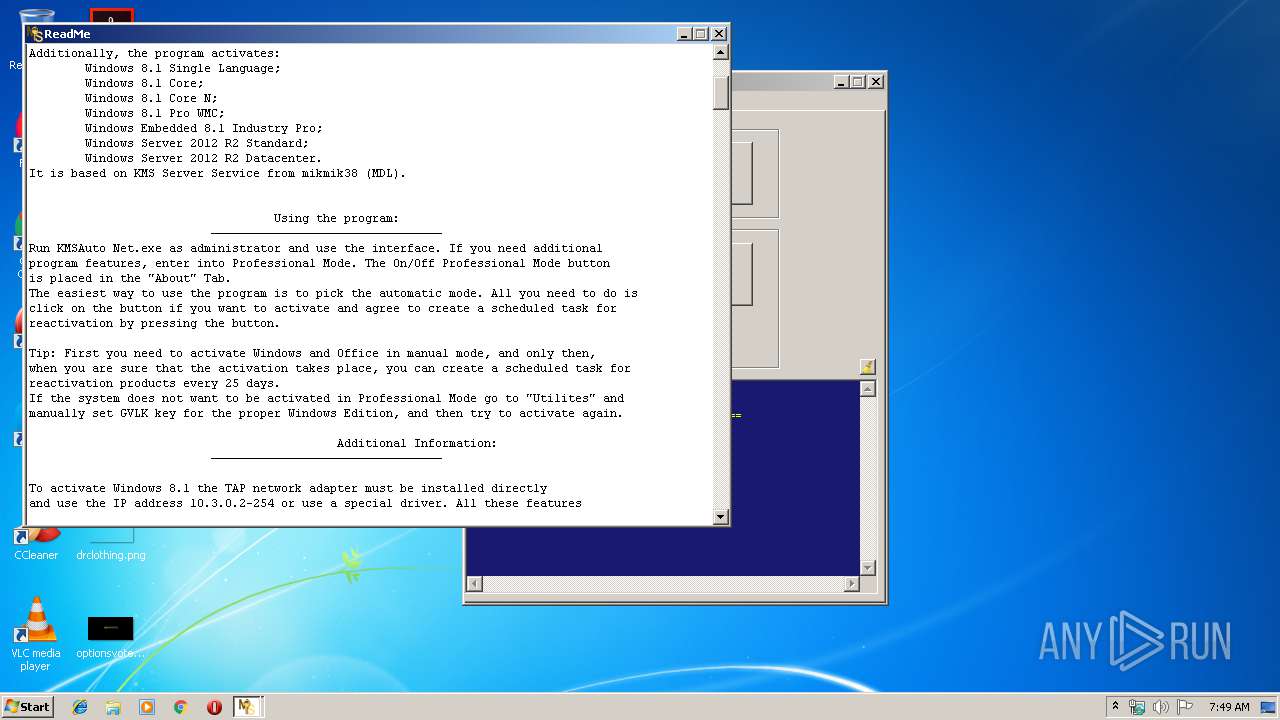Maximize the ReadMe window
Image resolution: width=1280 pixels, height=720 pixels.
coord(701,34)
